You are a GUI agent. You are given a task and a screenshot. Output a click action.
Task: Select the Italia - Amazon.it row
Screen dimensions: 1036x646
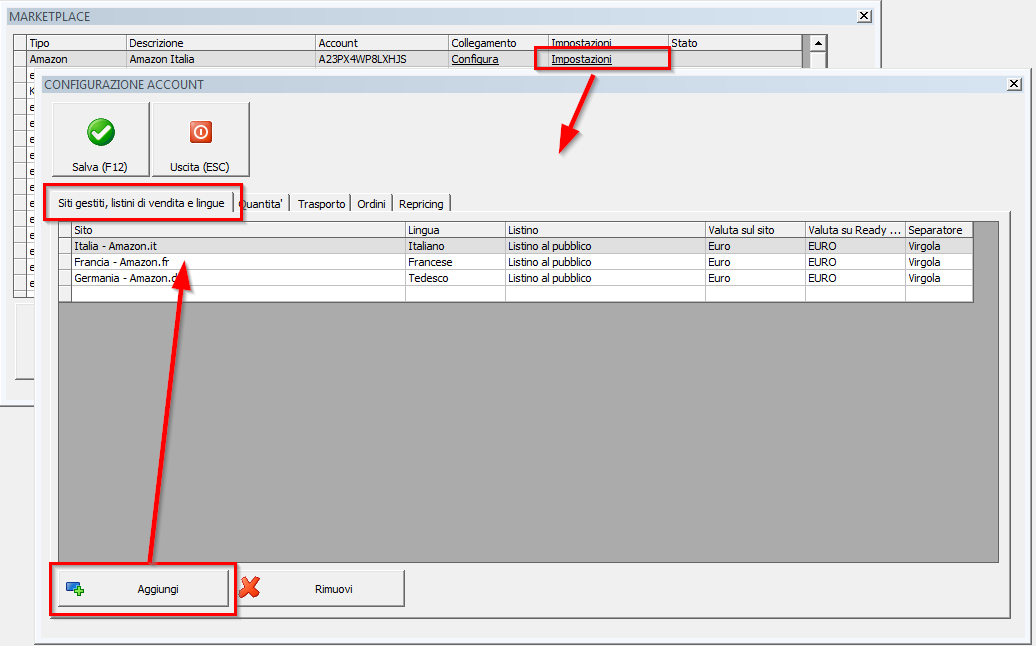(x=516, y=246)
